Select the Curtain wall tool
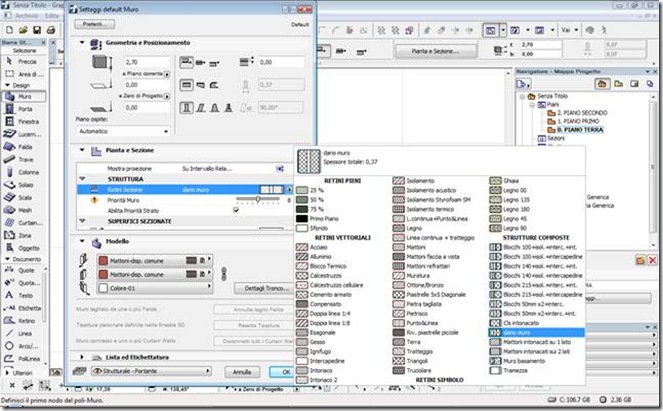The image size is (663, 411). click(x=23, y=223)
